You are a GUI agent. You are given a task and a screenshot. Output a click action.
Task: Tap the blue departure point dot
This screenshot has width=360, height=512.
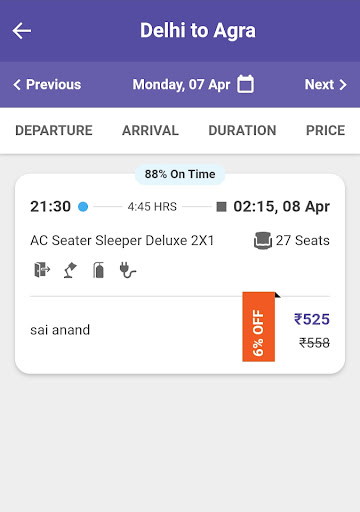[x=83, y=207]
